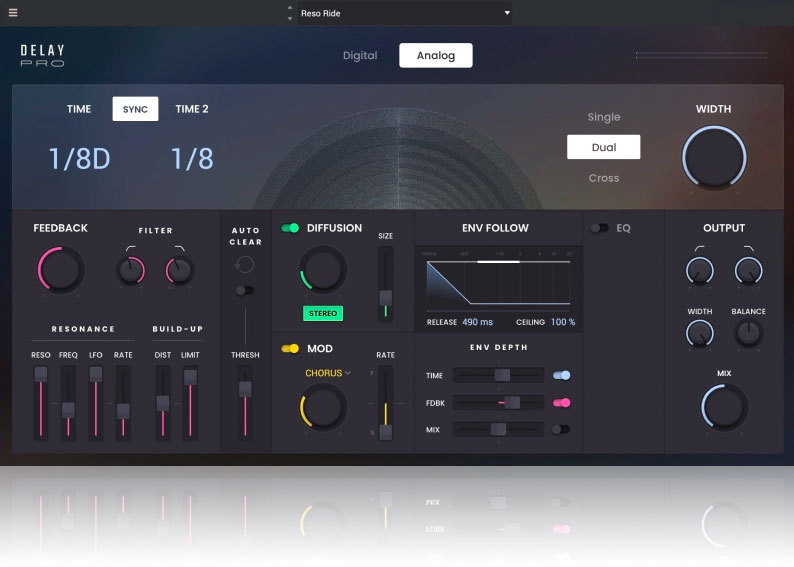Enable the Env Depth Mix toggle
Image resolution: width=794 pixels, height=567 pixels.
click(x=561, y=429)
